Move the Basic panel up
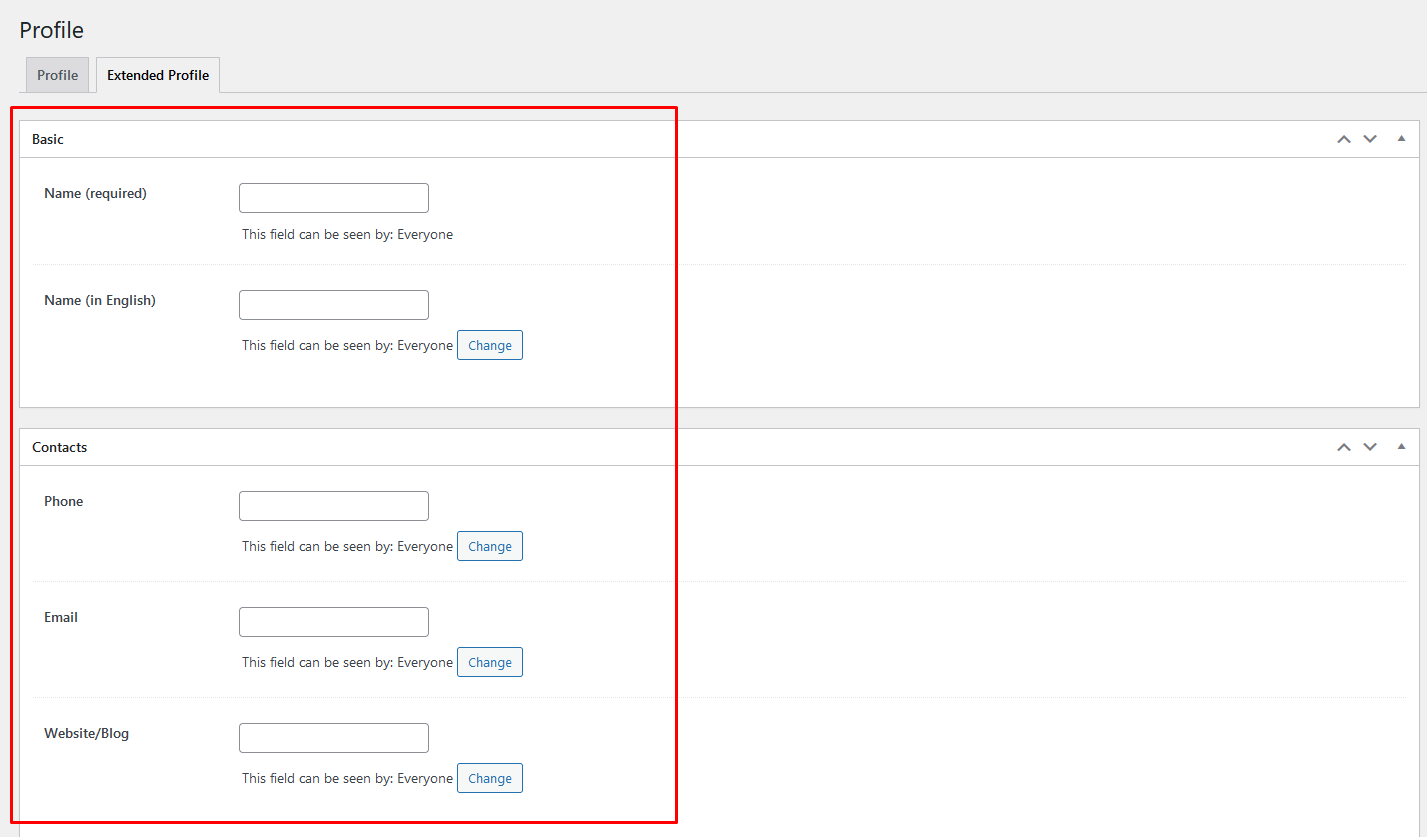This screenshot has height=837, width=1427. 1344,139
